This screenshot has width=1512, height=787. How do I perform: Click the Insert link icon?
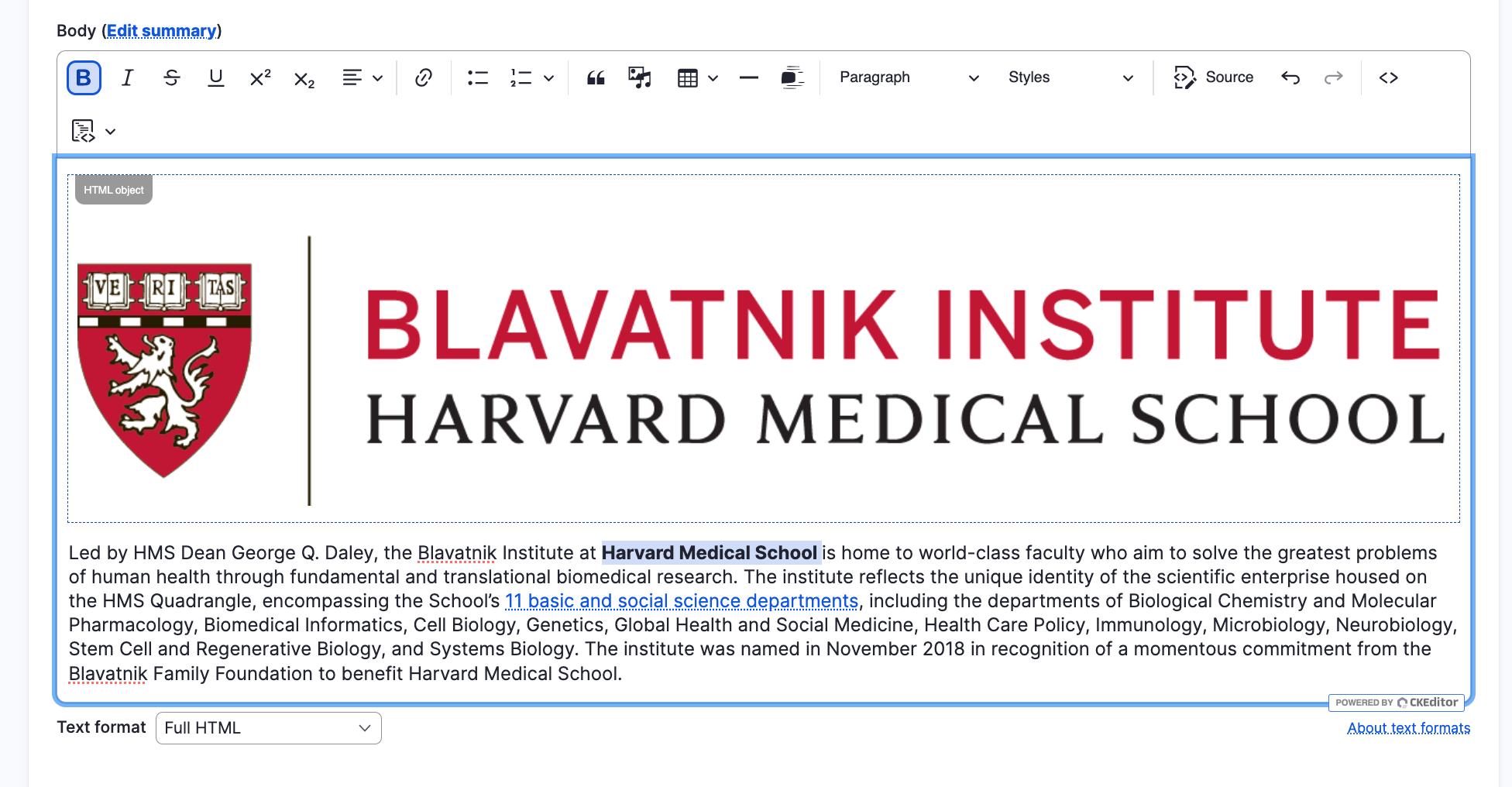coord(423,77)
